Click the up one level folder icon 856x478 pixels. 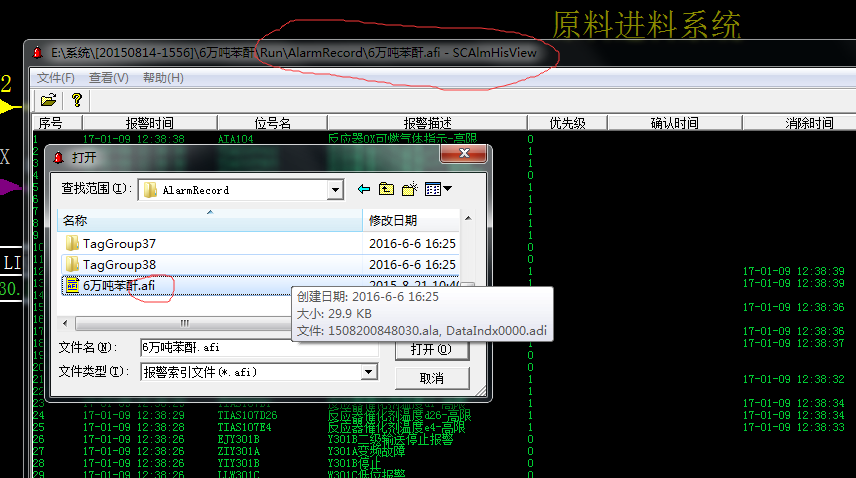tap(386, 189)
